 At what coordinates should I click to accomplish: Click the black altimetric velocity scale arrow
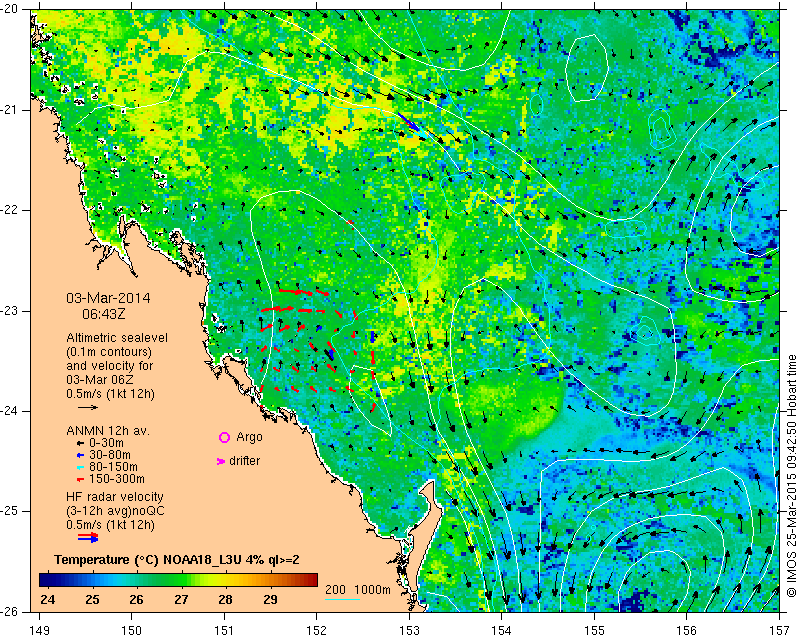(88, 407)
